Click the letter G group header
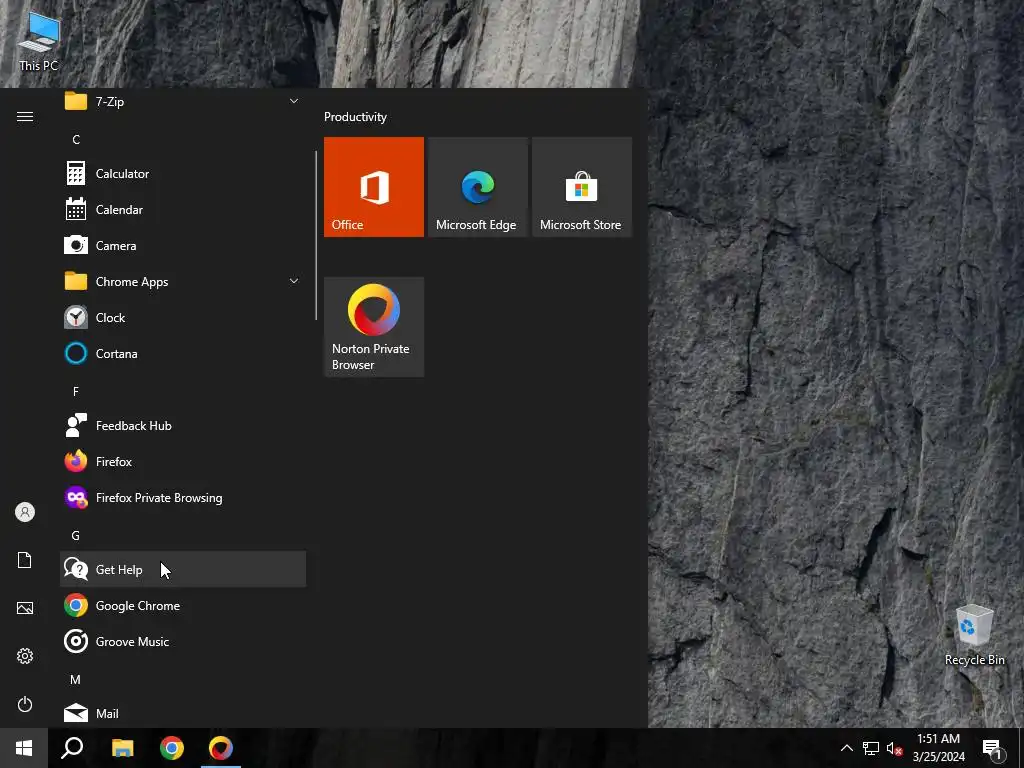This screenshot has width=1024, height=768. (x=76, y=536)
